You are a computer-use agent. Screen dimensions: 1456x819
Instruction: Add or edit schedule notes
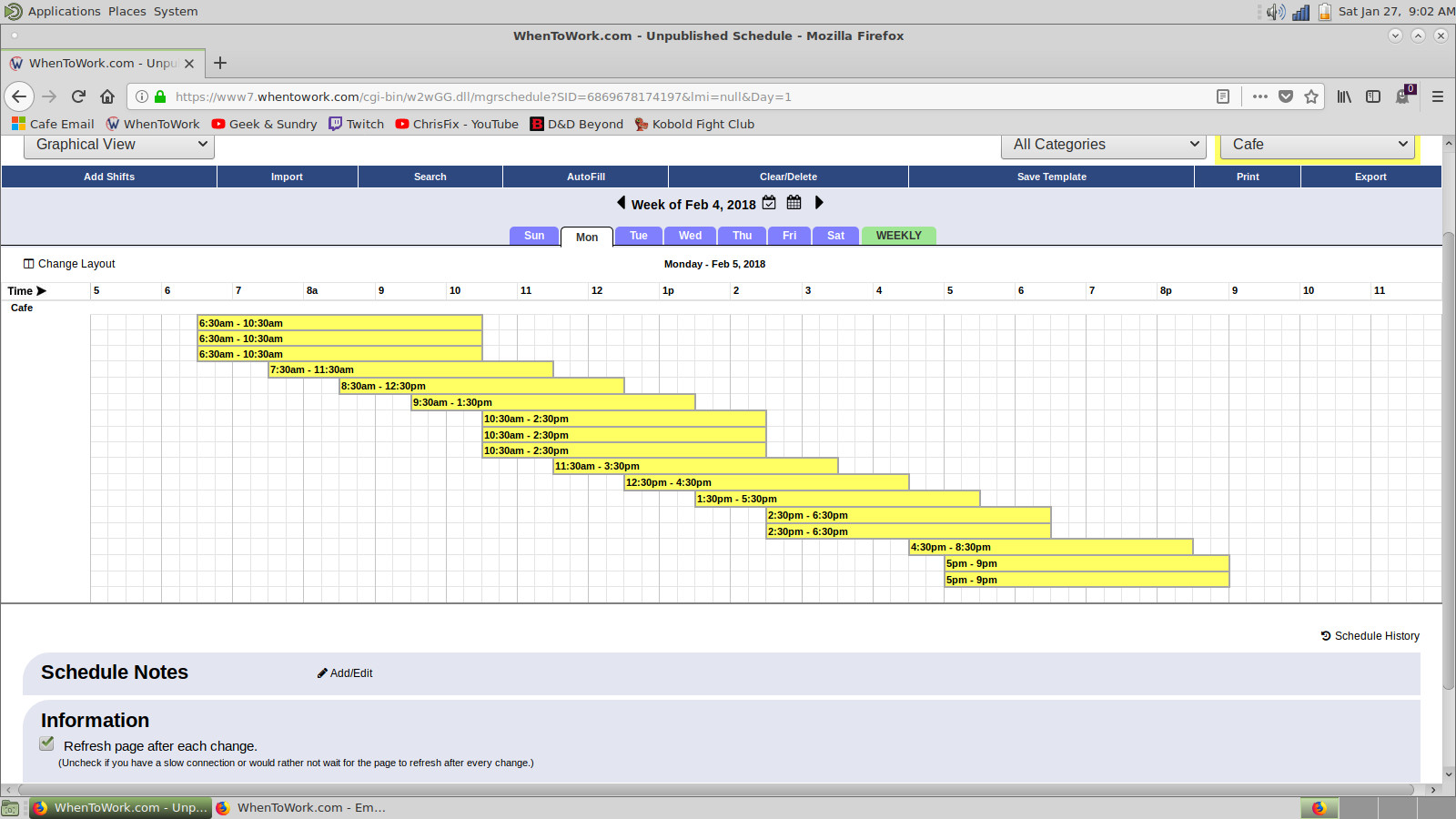[x=345, y=673]
